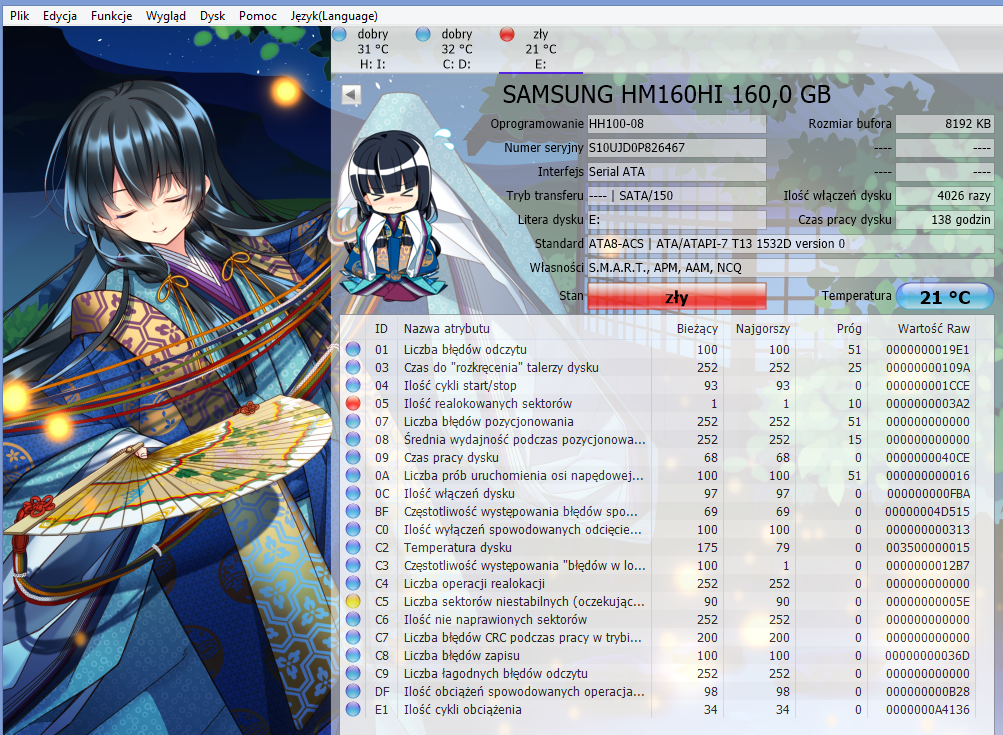Open the Pomoc menu
1003x735 pixels.
coord(258,16)
